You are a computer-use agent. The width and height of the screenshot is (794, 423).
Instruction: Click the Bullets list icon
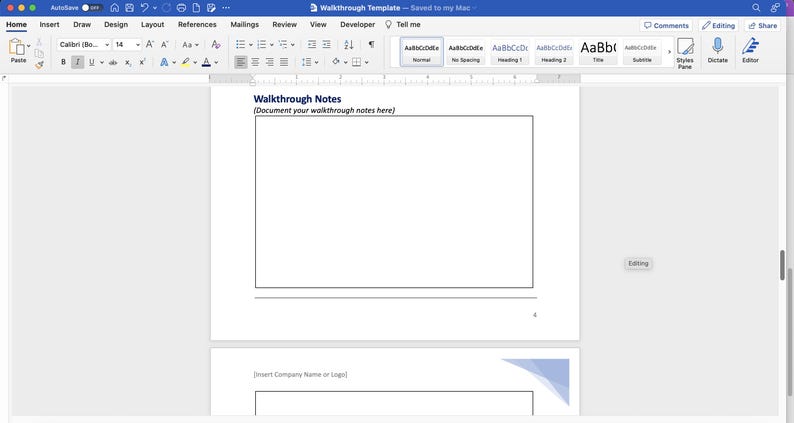241,45
